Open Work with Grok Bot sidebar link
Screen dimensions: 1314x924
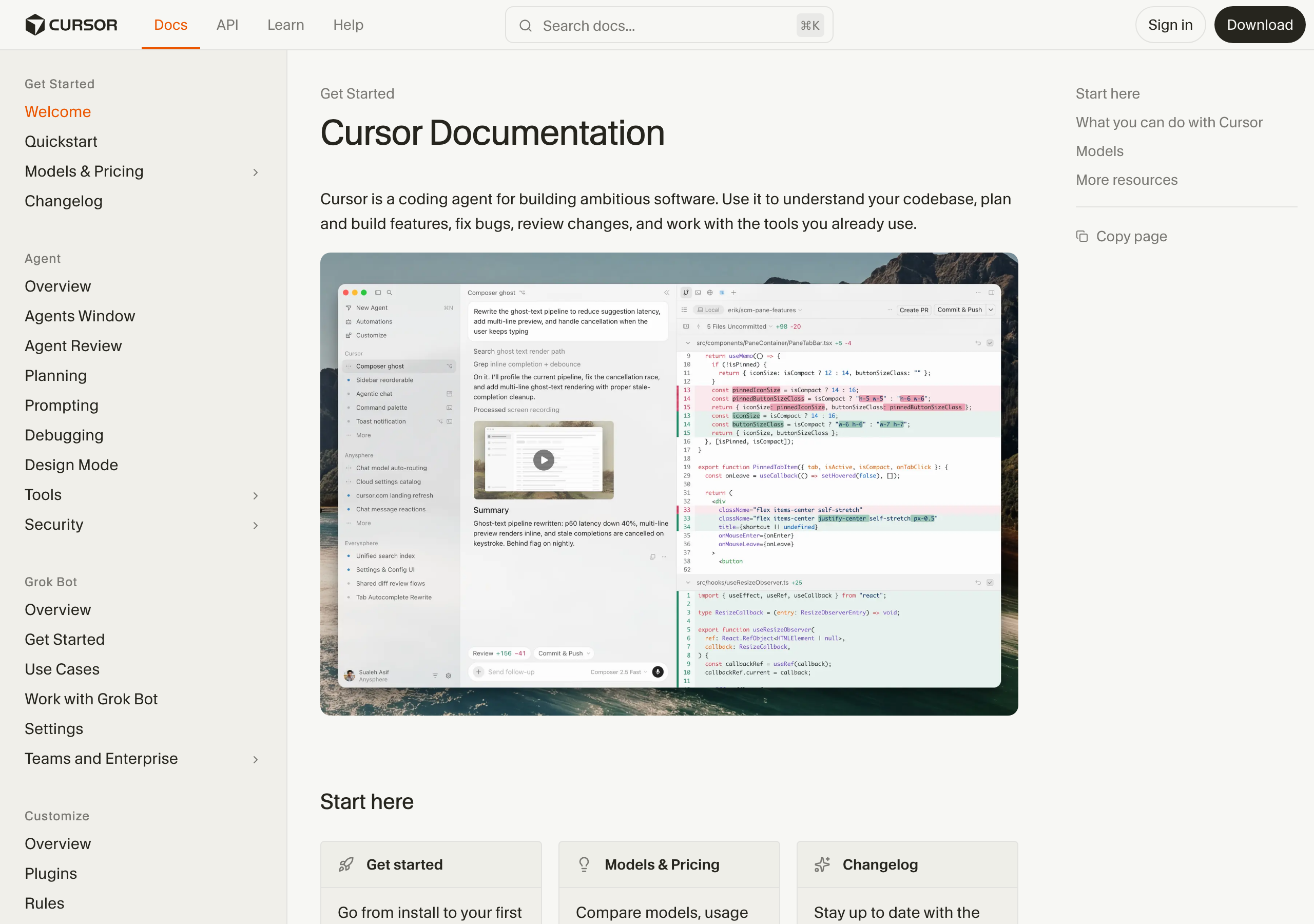pyautogui.click(x=91, y=699)
